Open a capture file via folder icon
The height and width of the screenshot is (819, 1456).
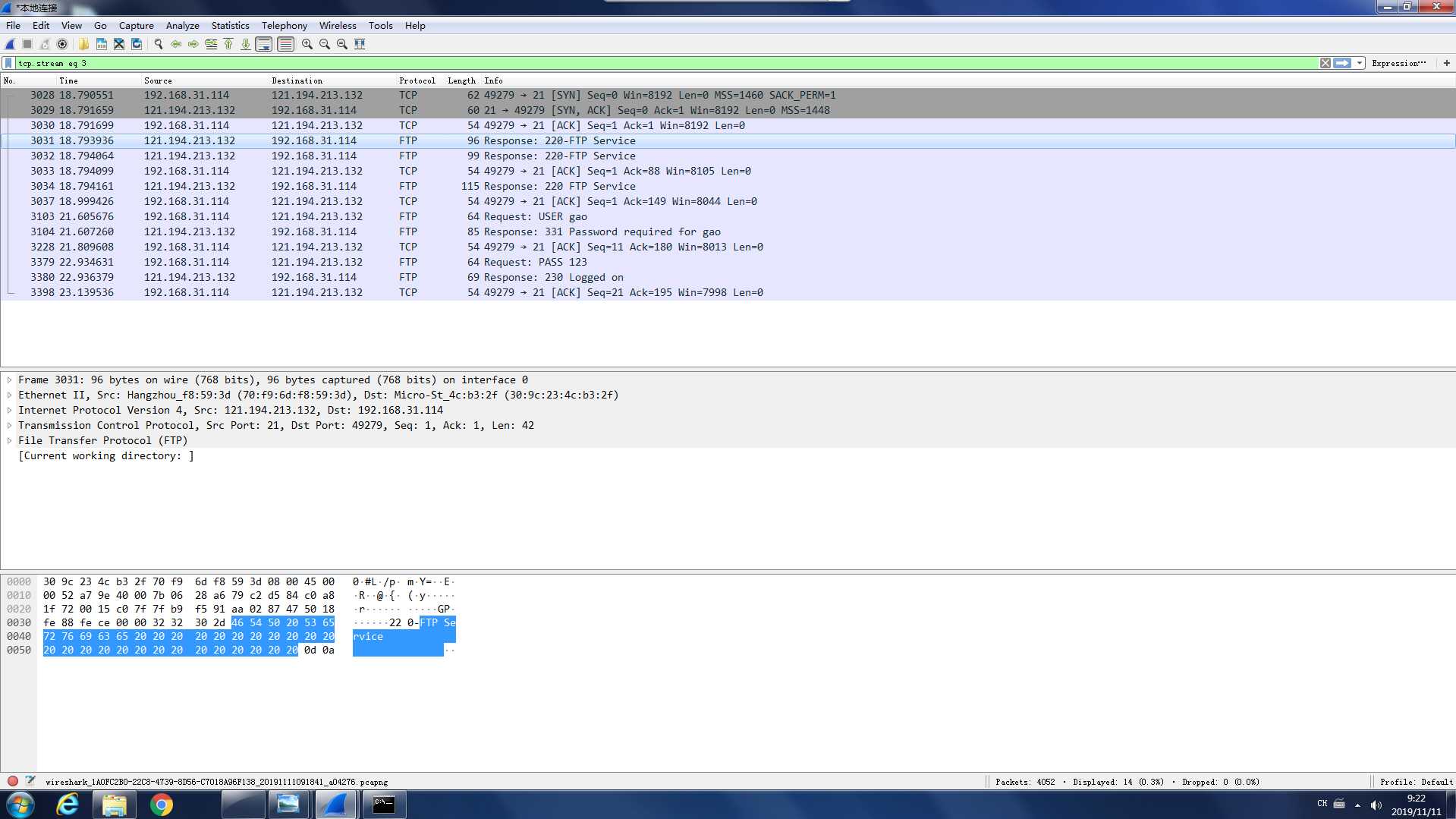(x=83, y=44)
